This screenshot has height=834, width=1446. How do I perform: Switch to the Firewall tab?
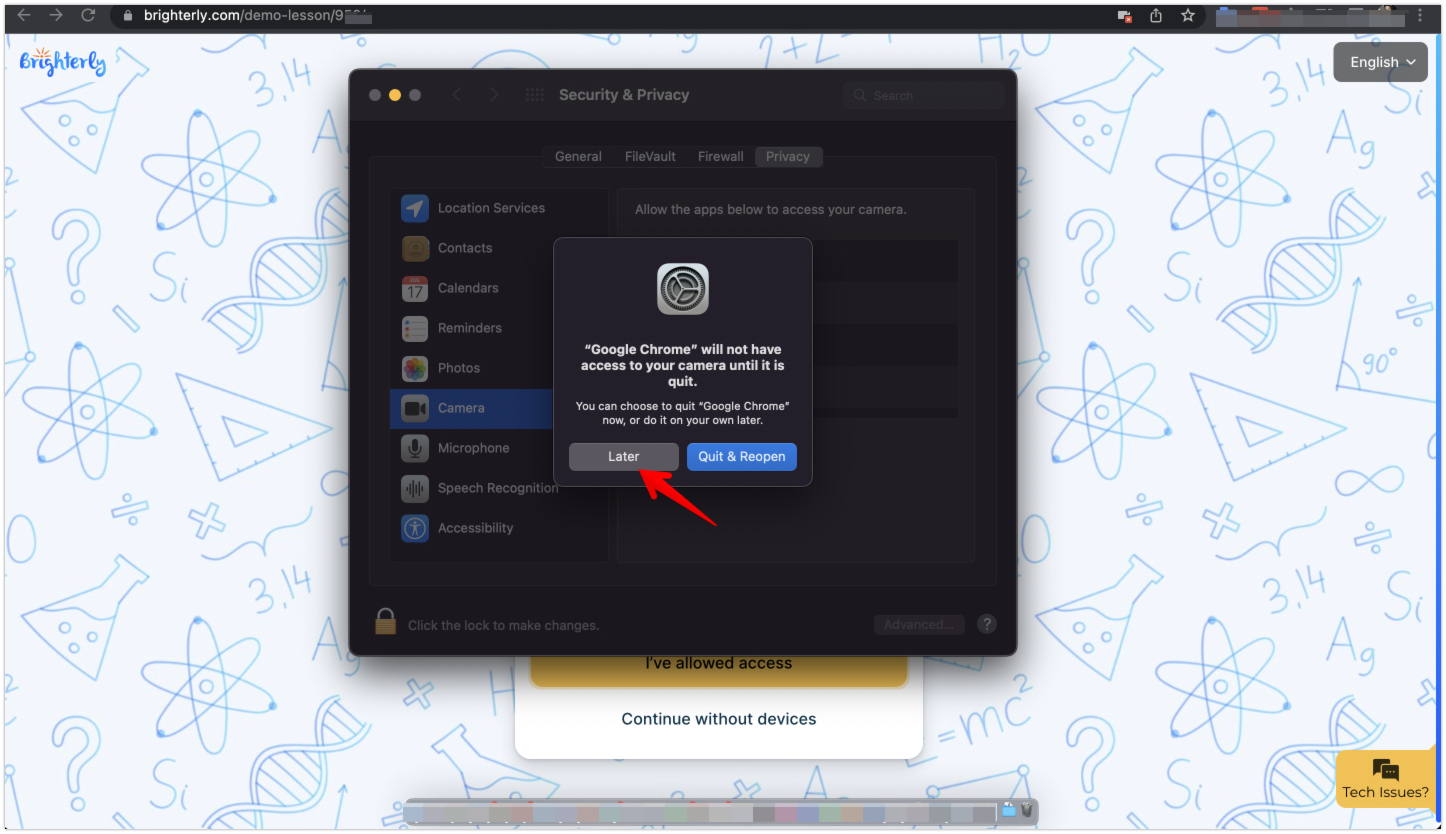point(721,156)
